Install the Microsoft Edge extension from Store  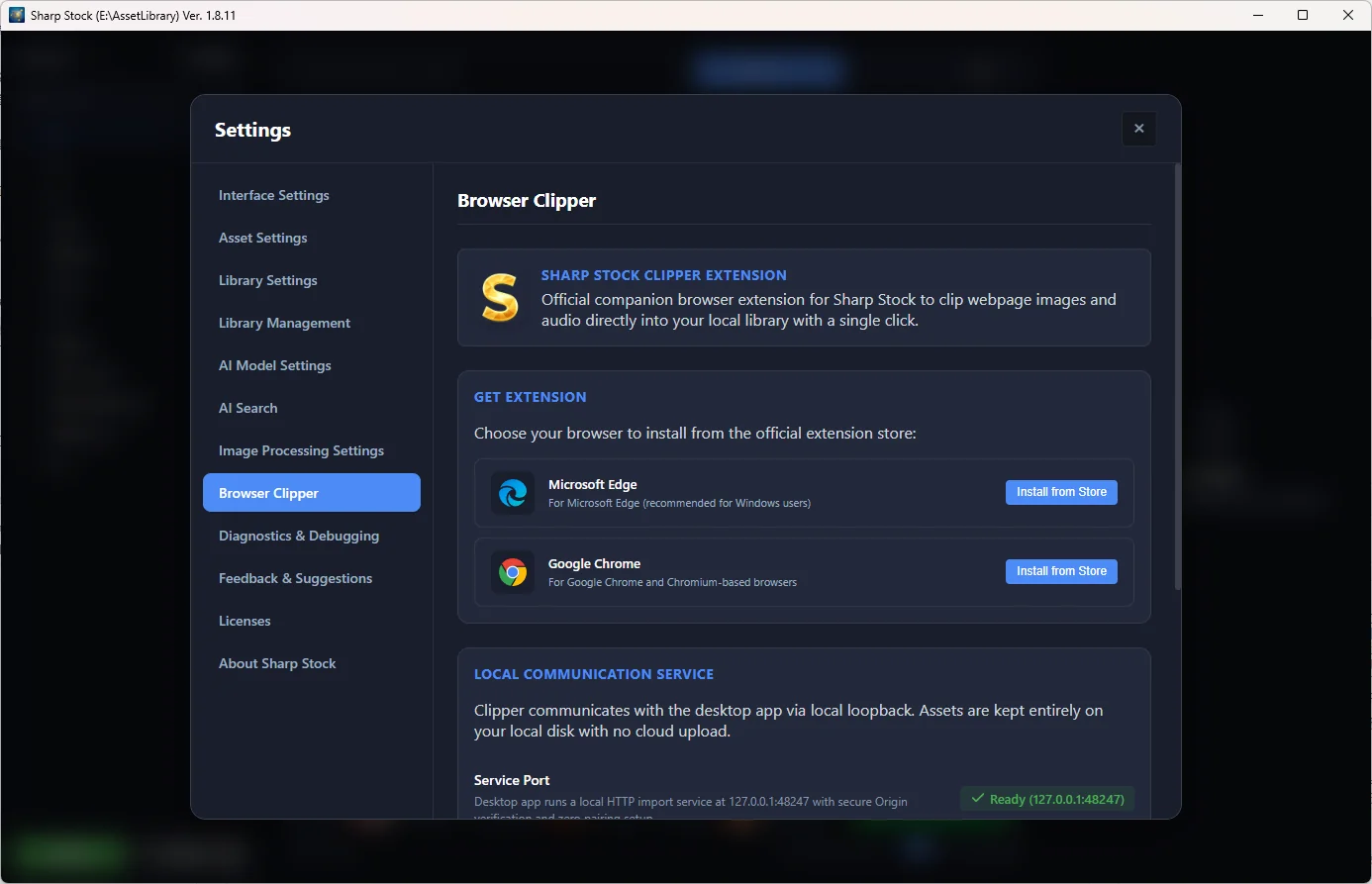click(1061, 492)
